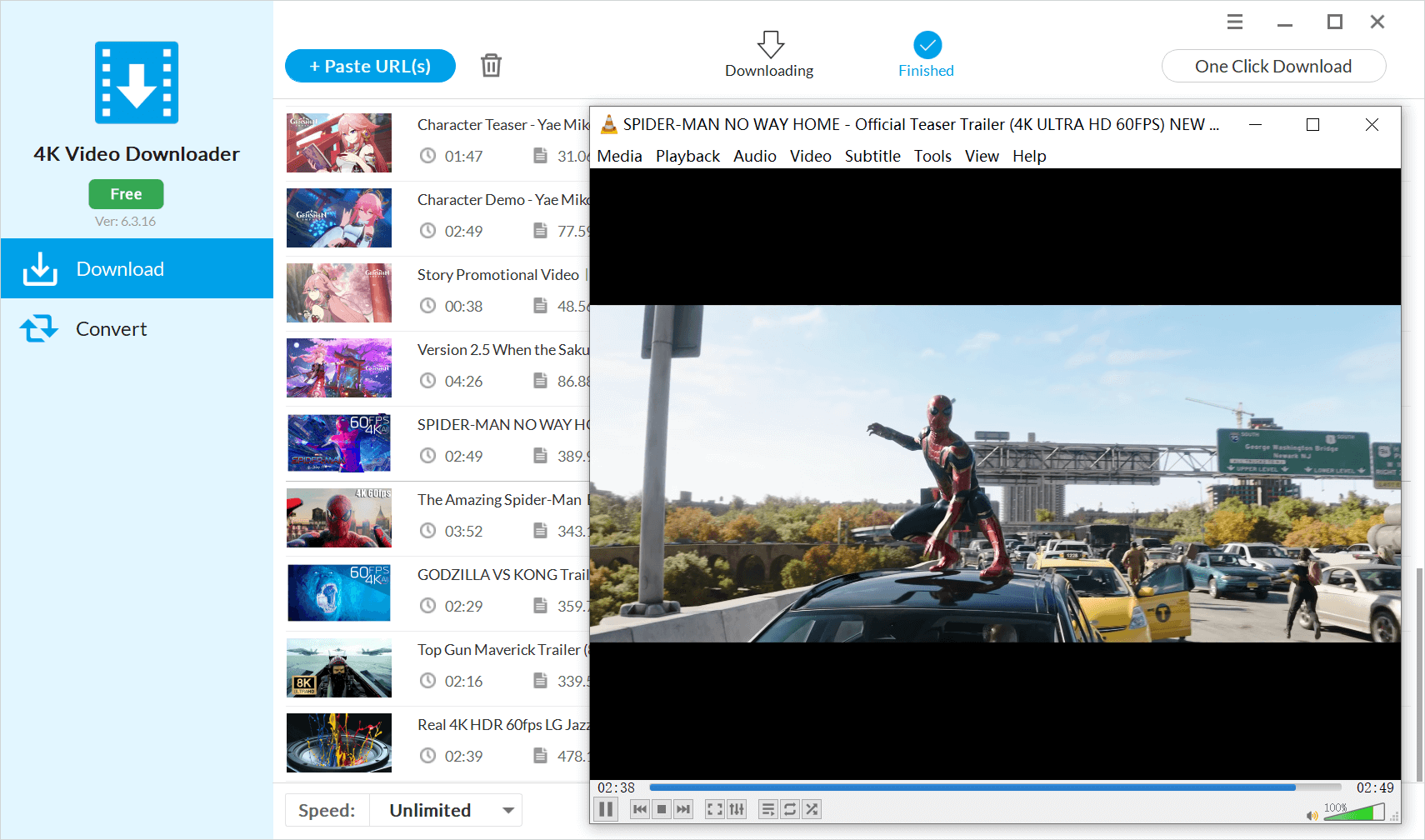Click the previous track button in VLC
The height and width of the screenshot is (840, 1425).
pyautogui.click(x=640, y=809)
